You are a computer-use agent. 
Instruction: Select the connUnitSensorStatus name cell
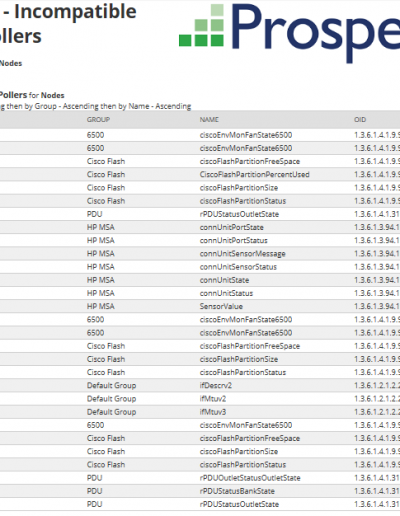[238, 267]
